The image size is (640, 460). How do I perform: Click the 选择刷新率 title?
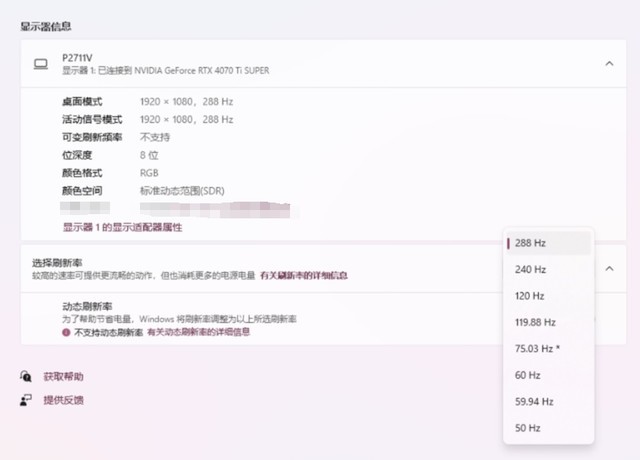tap(57, 263)
